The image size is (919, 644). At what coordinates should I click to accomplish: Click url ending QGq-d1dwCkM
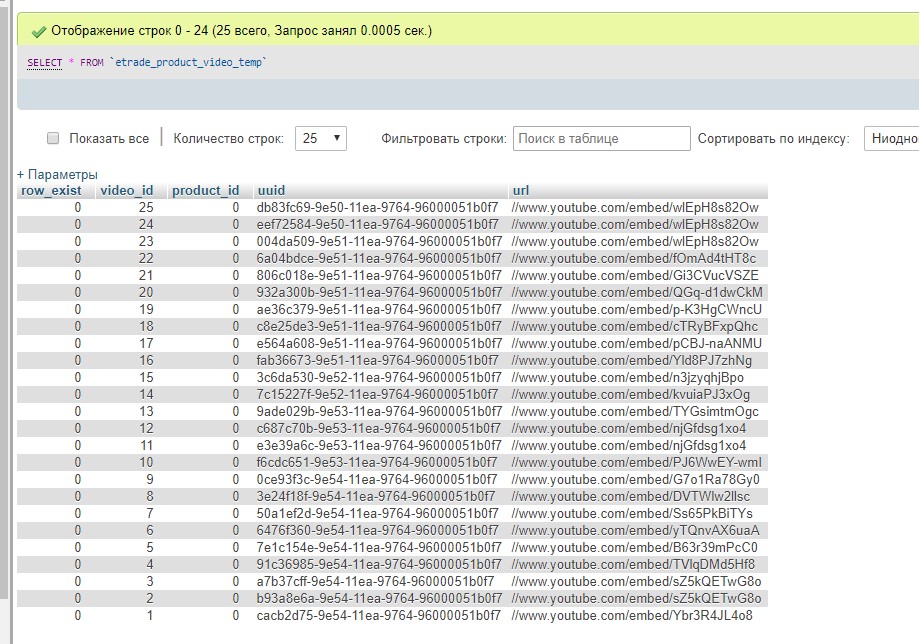click(637, 292)
